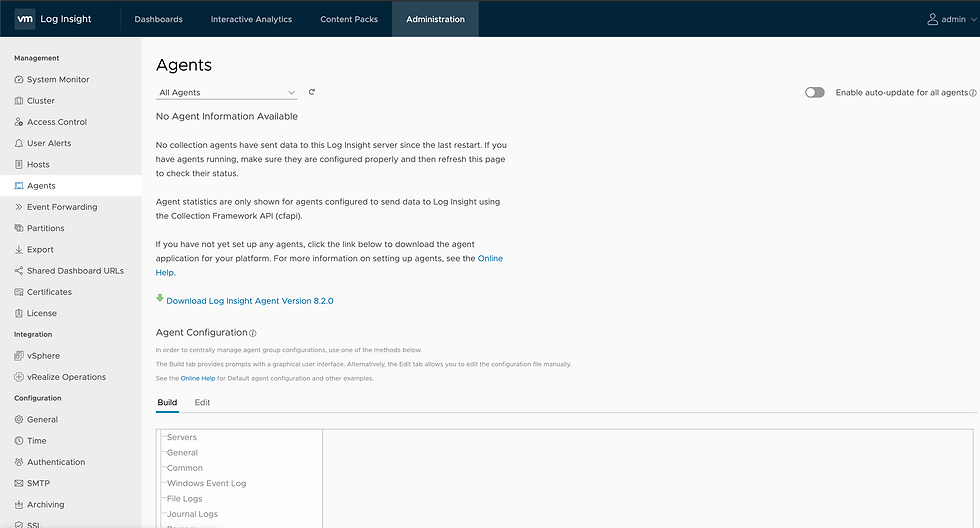Click the Export download icon
The width and height of the screenshot is (980, 528).
click(19, 249)
